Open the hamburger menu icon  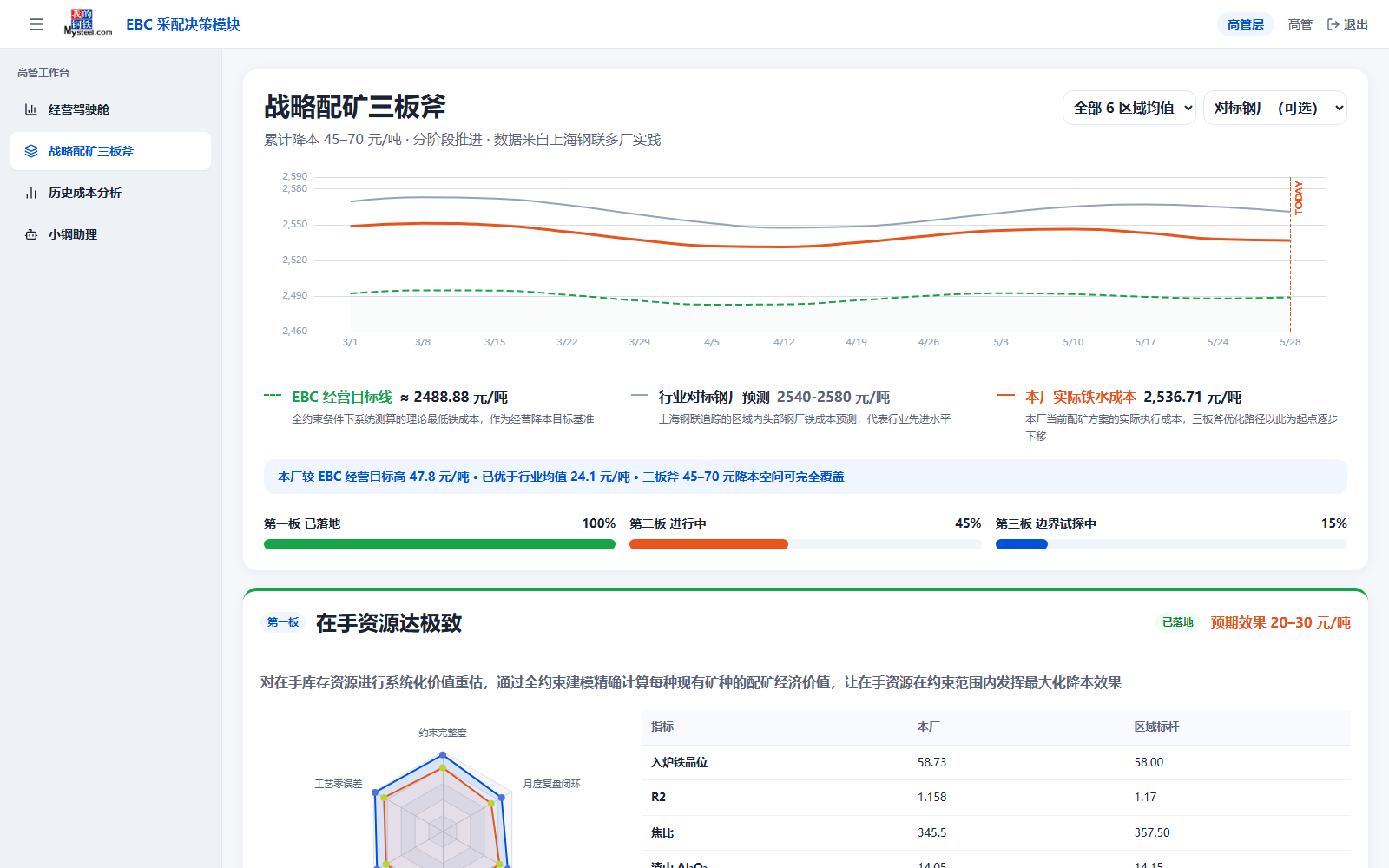(36, 24)
